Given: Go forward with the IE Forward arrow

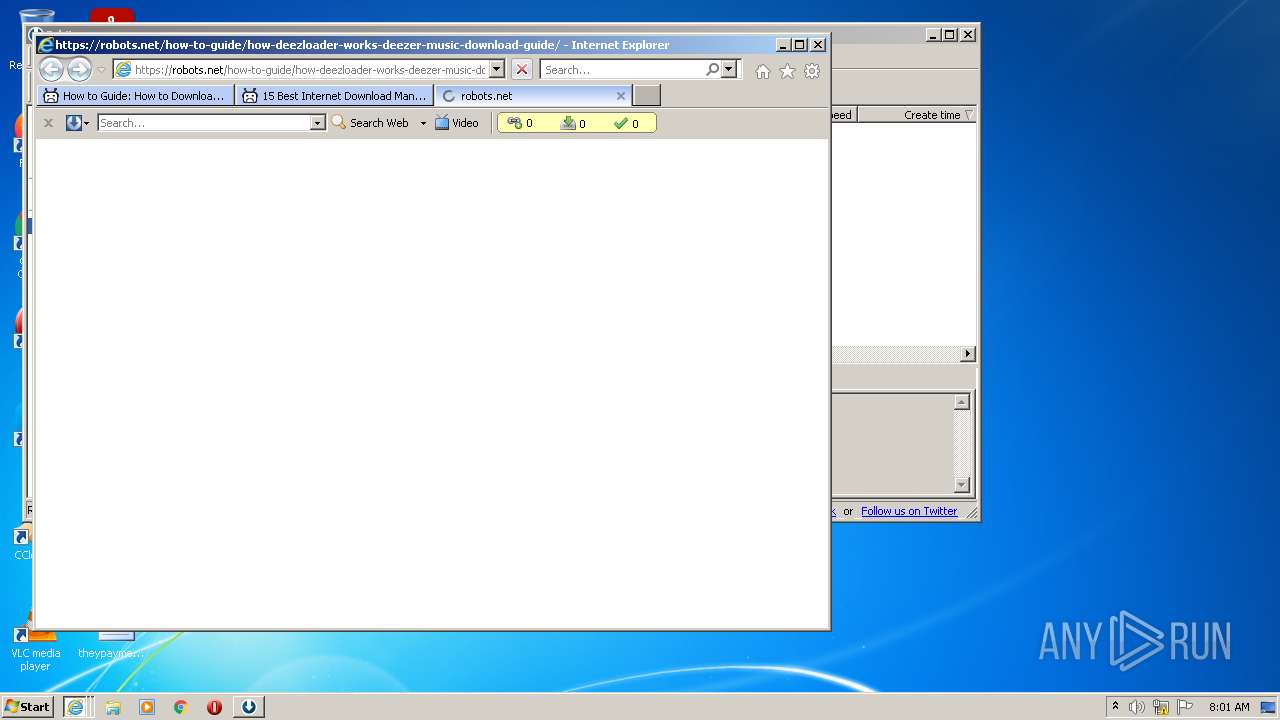Looking at the screenshot, I should tap(79, 69).
